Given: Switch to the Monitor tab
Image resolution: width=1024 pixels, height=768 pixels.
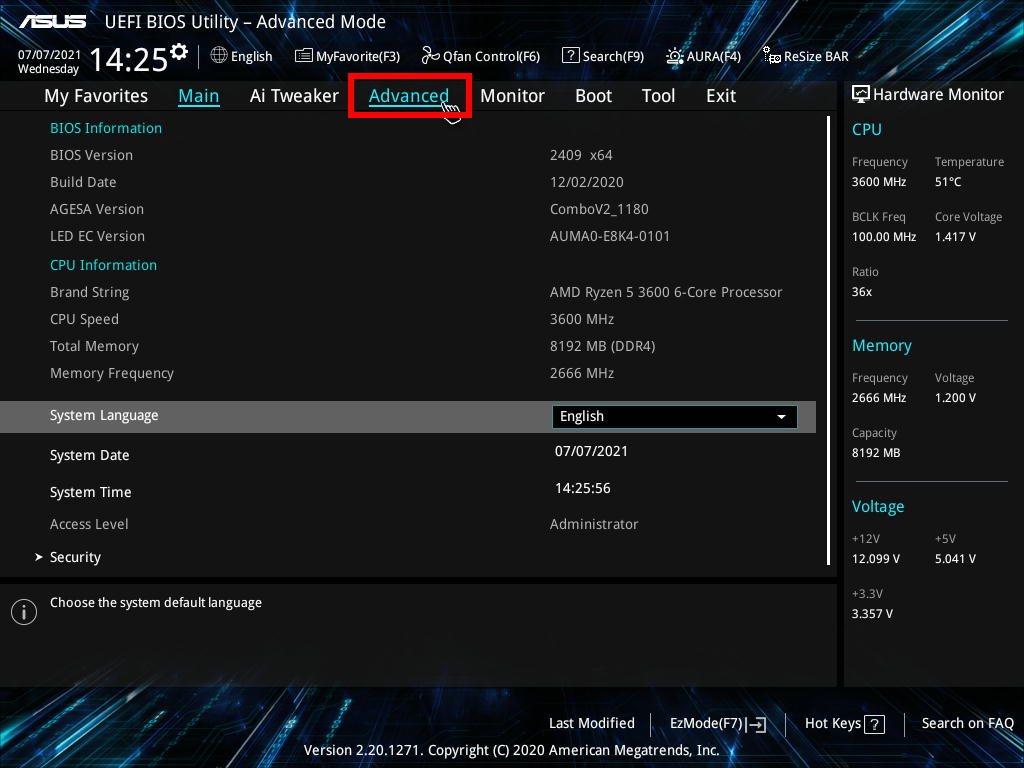Looking at the screenshot, I should [512, 96].
